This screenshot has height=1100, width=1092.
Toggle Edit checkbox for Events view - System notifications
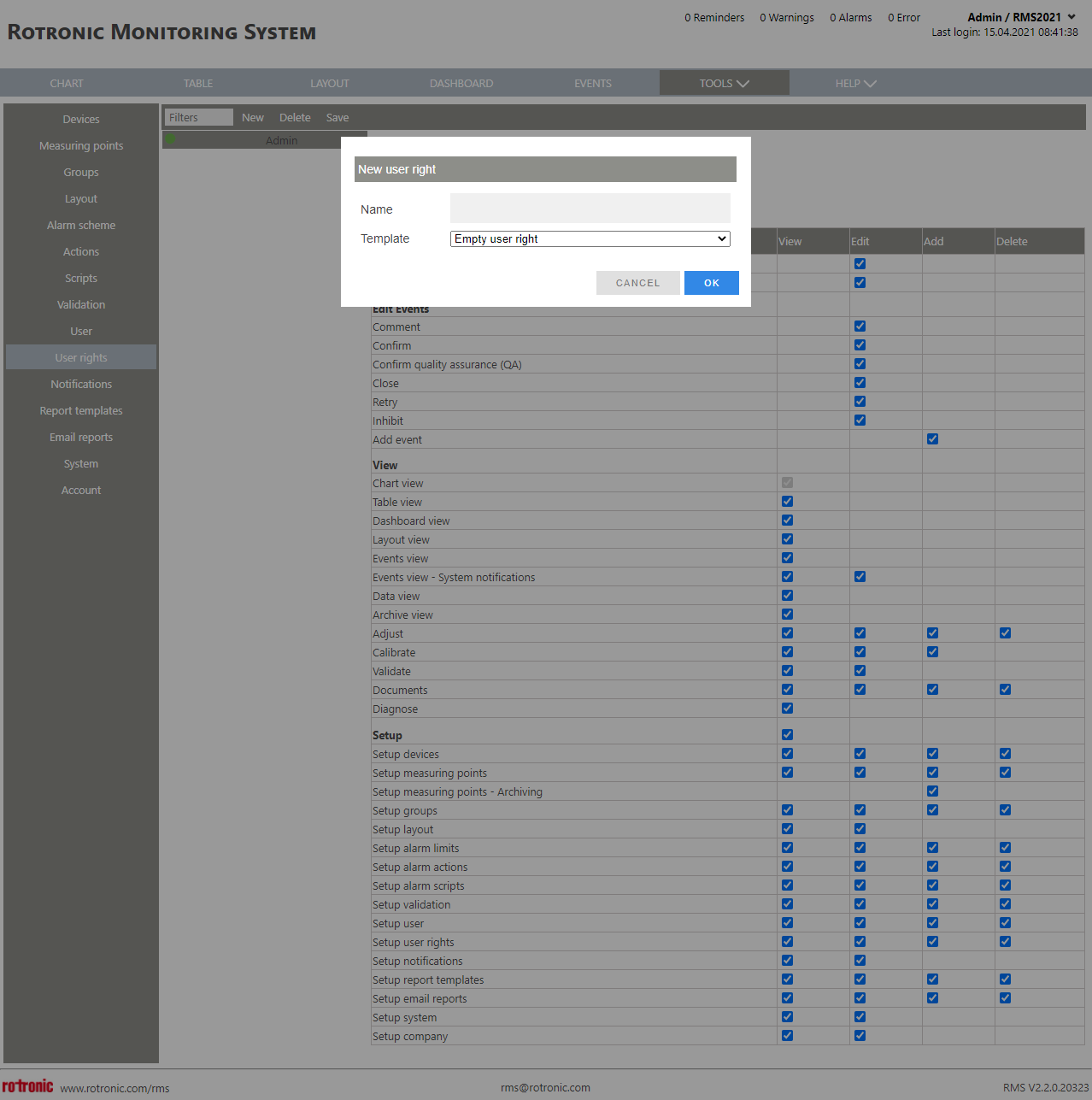[860, 577]
